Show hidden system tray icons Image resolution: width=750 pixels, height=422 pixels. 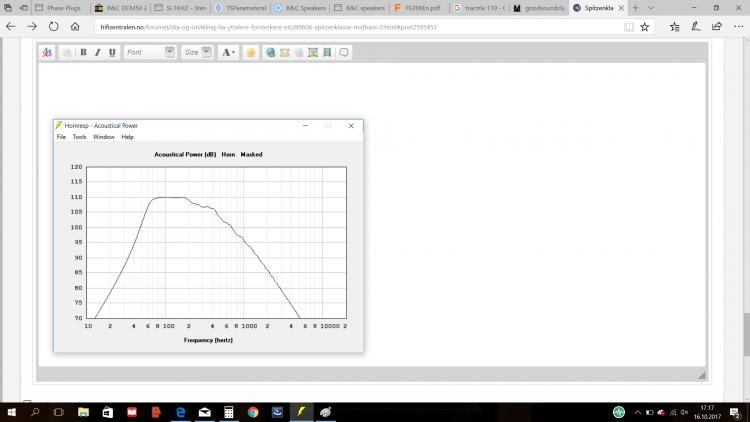[638, 412]
